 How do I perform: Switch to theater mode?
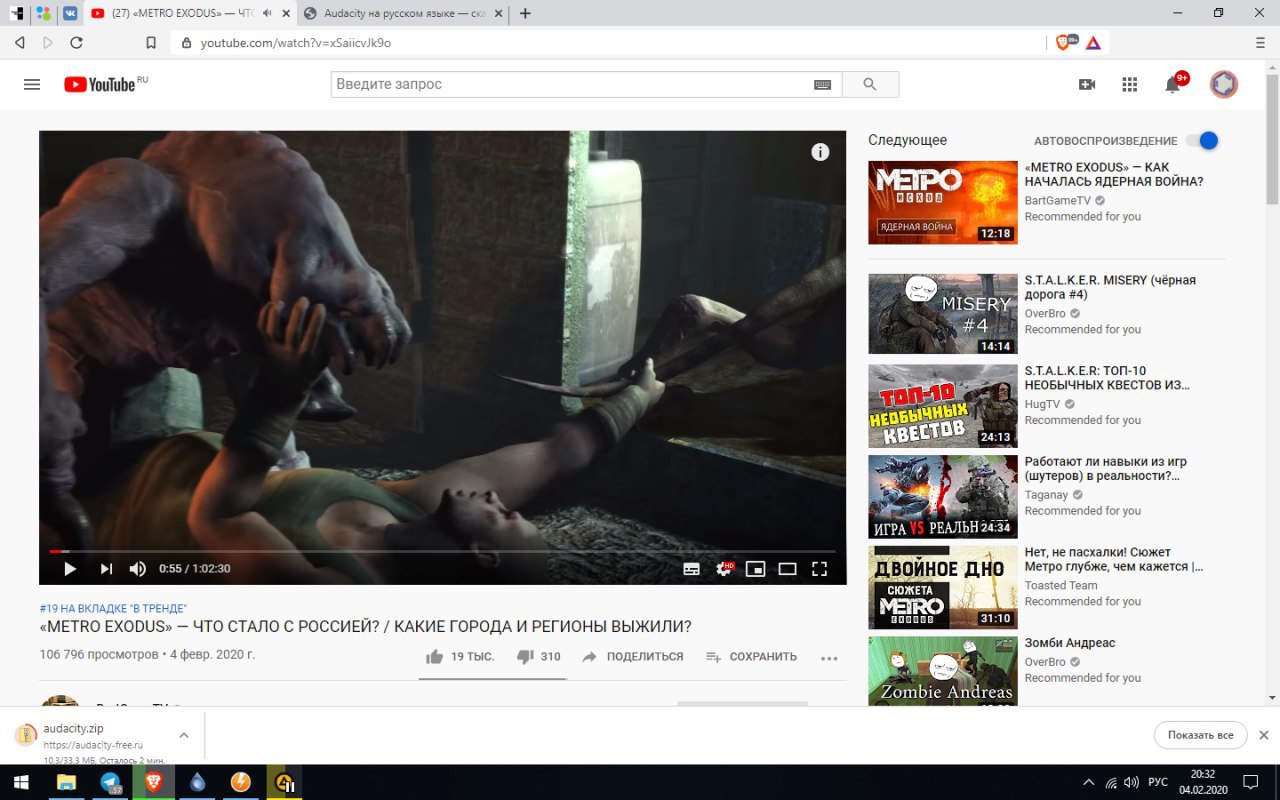coord(788,569)
